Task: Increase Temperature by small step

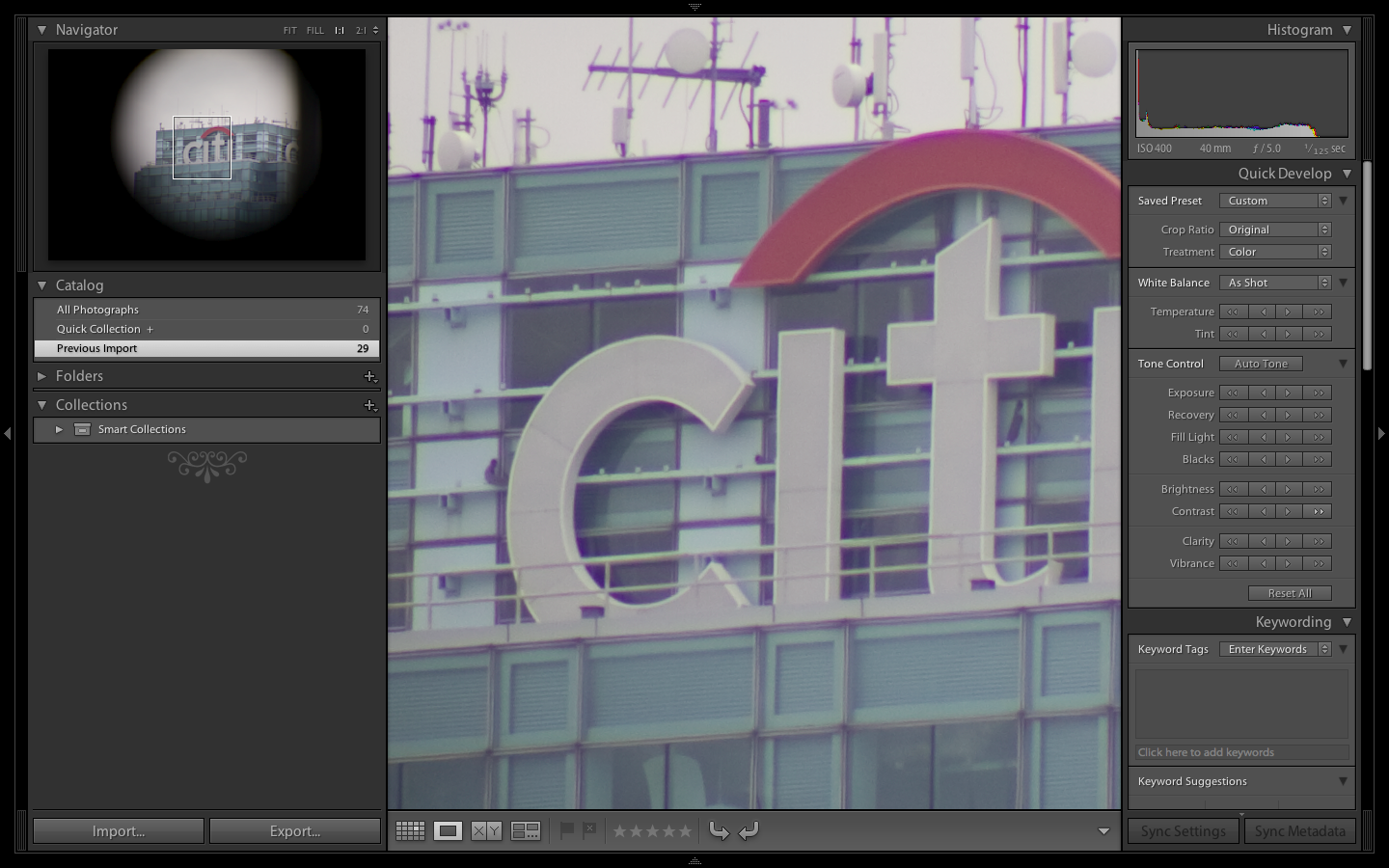Action: (1289, 312)
